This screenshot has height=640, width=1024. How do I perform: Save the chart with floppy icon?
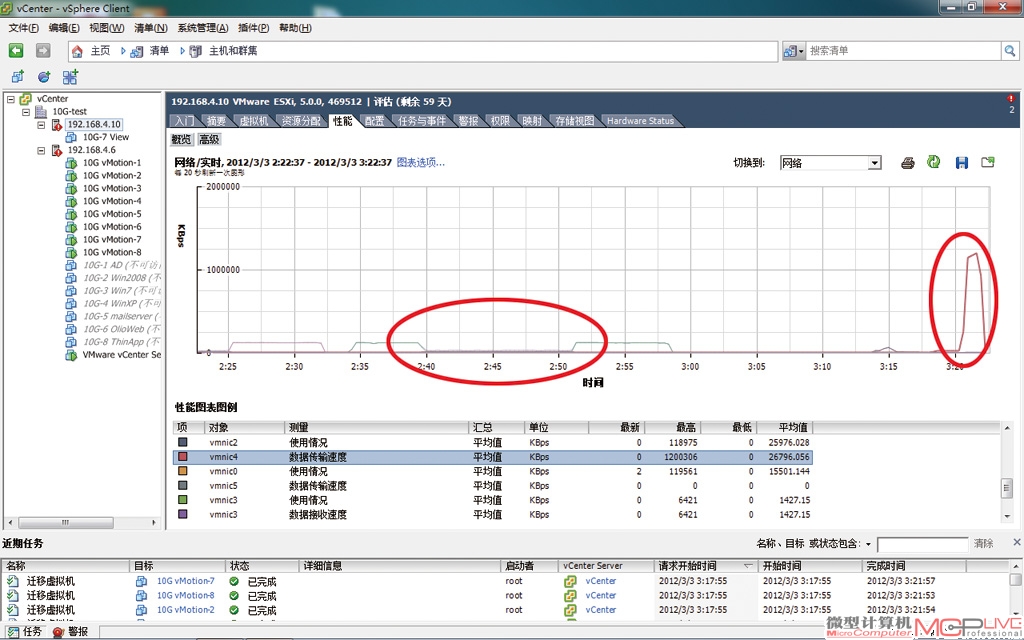pos(961,163)
